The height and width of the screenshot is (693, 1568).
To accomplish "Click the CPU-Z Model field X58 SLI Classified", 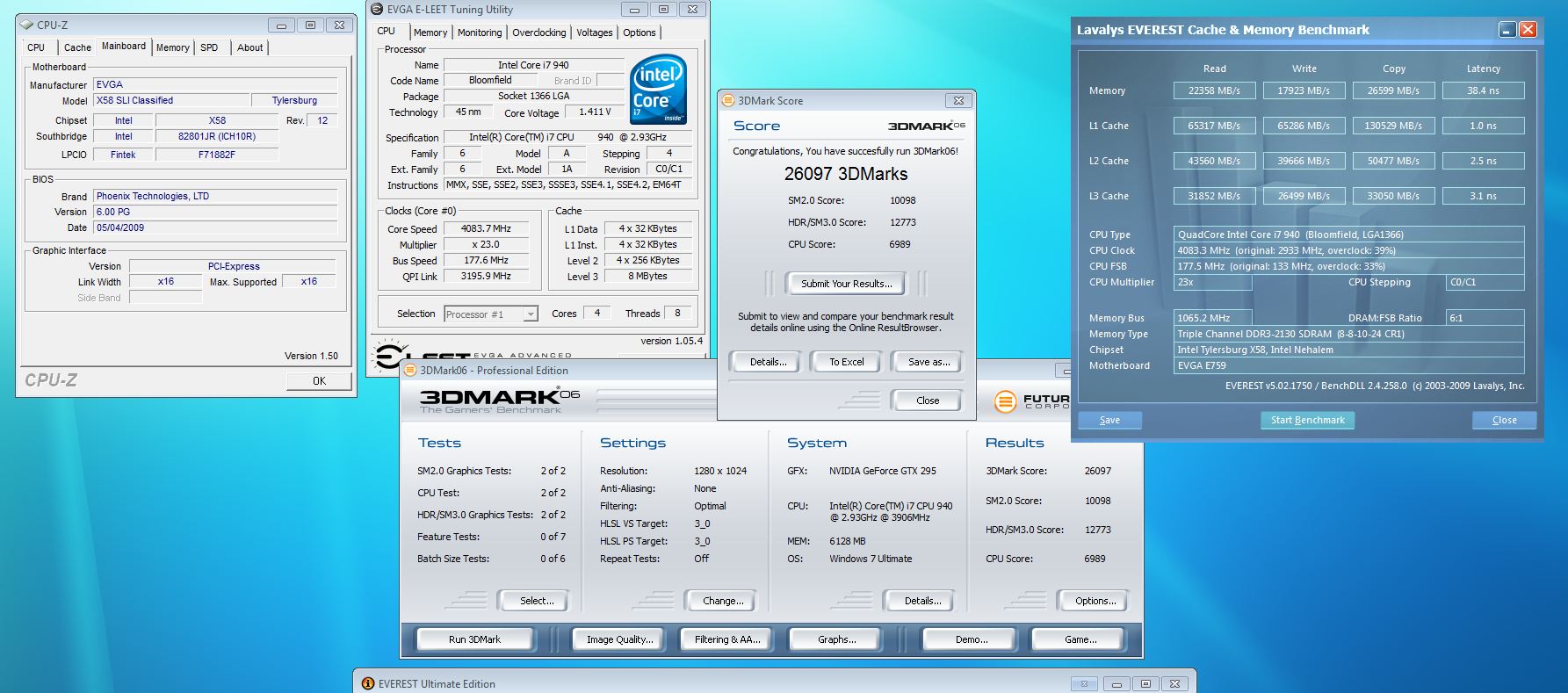I will [171, 101].
